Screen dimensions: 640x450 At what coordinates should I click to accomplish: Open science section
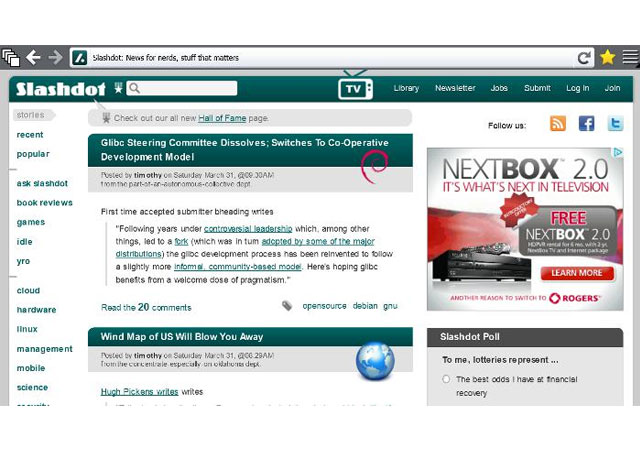(x=32, y=387)
